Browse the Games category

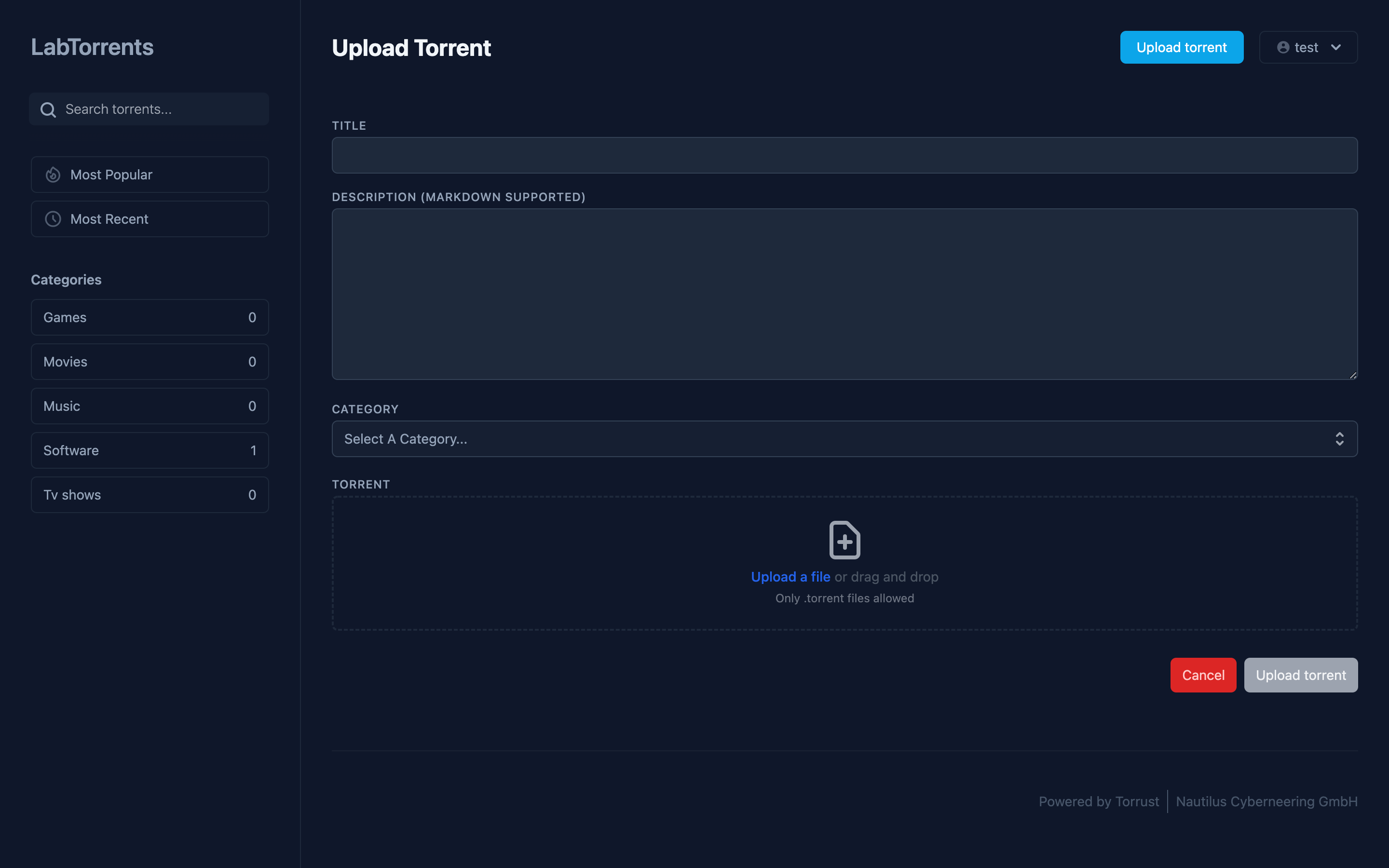[x=150, y=317]
